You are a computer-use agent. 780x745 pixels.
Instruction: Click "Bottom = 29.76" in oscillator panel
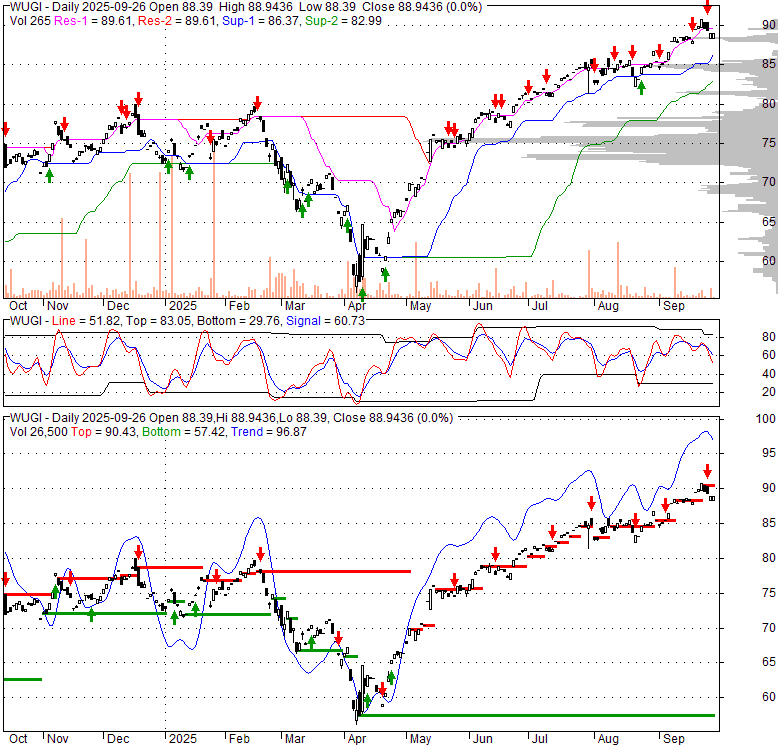pyautogui.click(x=238, y=321)
